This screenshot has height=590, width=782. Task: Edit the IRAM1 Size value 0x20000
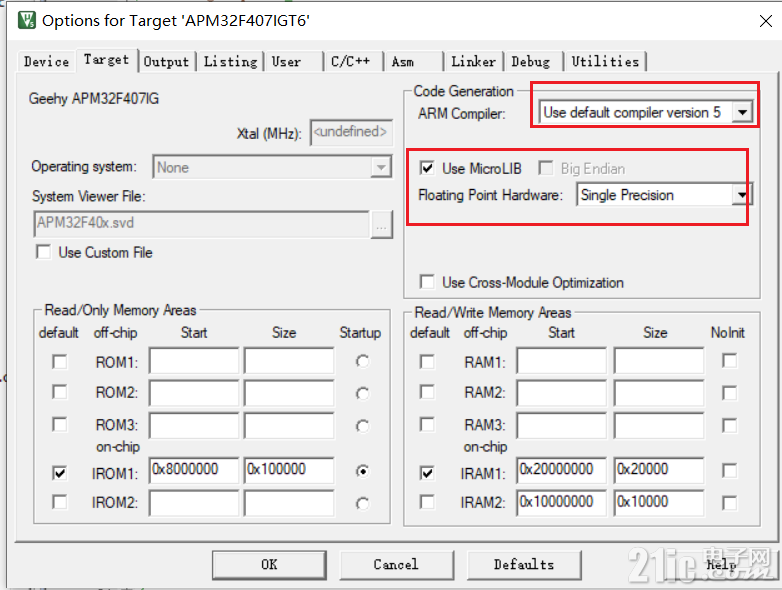(x=659, y=470)
